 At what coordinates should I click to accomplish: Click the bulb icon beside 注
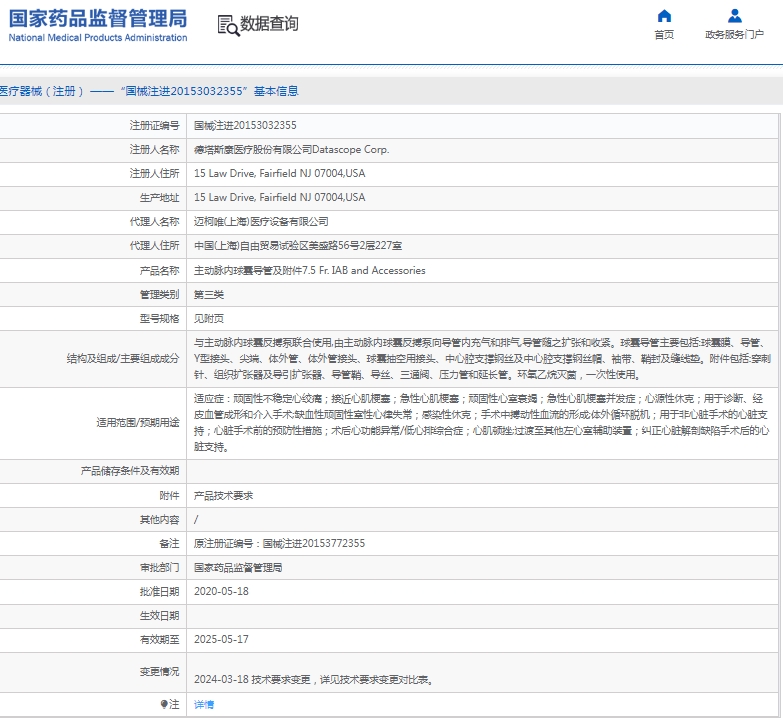click(x=164, y=704)
